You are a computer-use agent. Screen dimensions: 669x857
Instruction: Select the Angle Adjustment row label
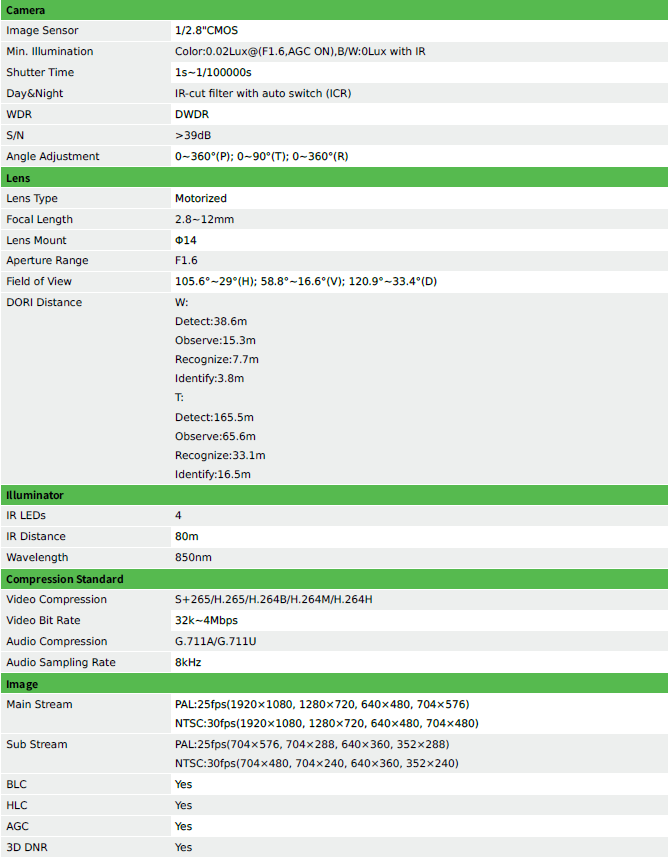click(x=52, y=156)
